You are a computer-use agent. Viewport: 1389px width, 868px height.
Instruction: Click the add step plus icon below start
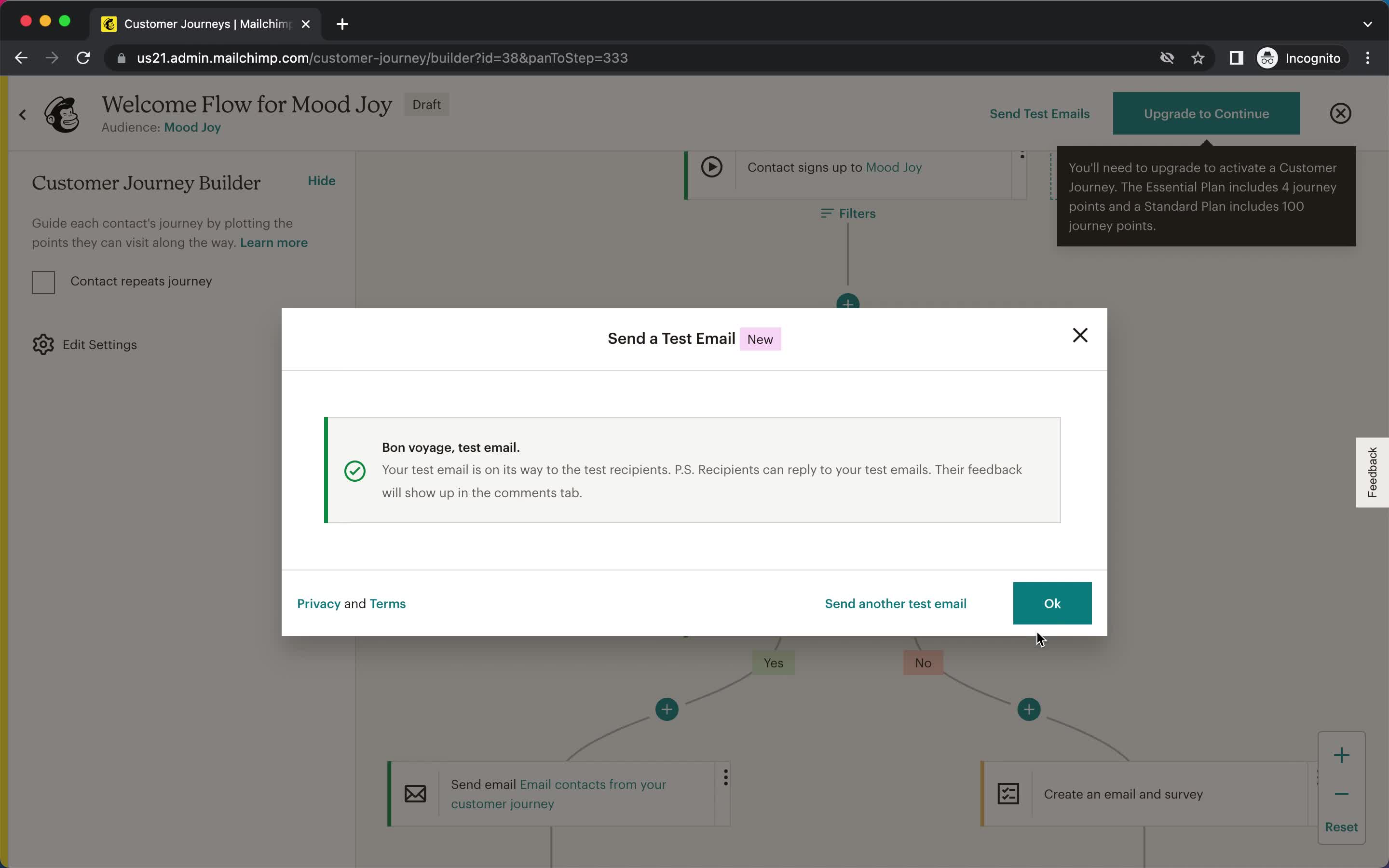(847, 304)
